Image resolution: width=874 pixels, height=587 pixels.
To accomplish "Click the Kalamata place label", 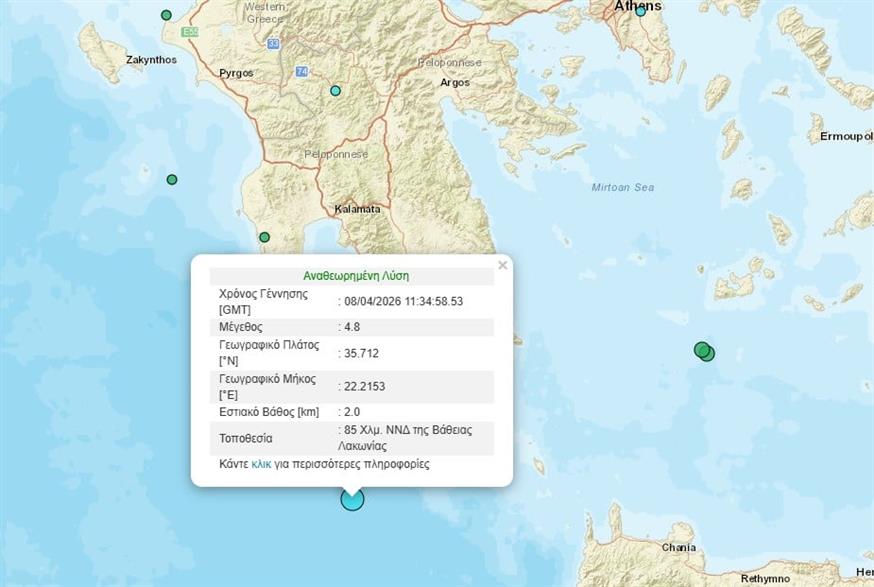I will (359, 208).
